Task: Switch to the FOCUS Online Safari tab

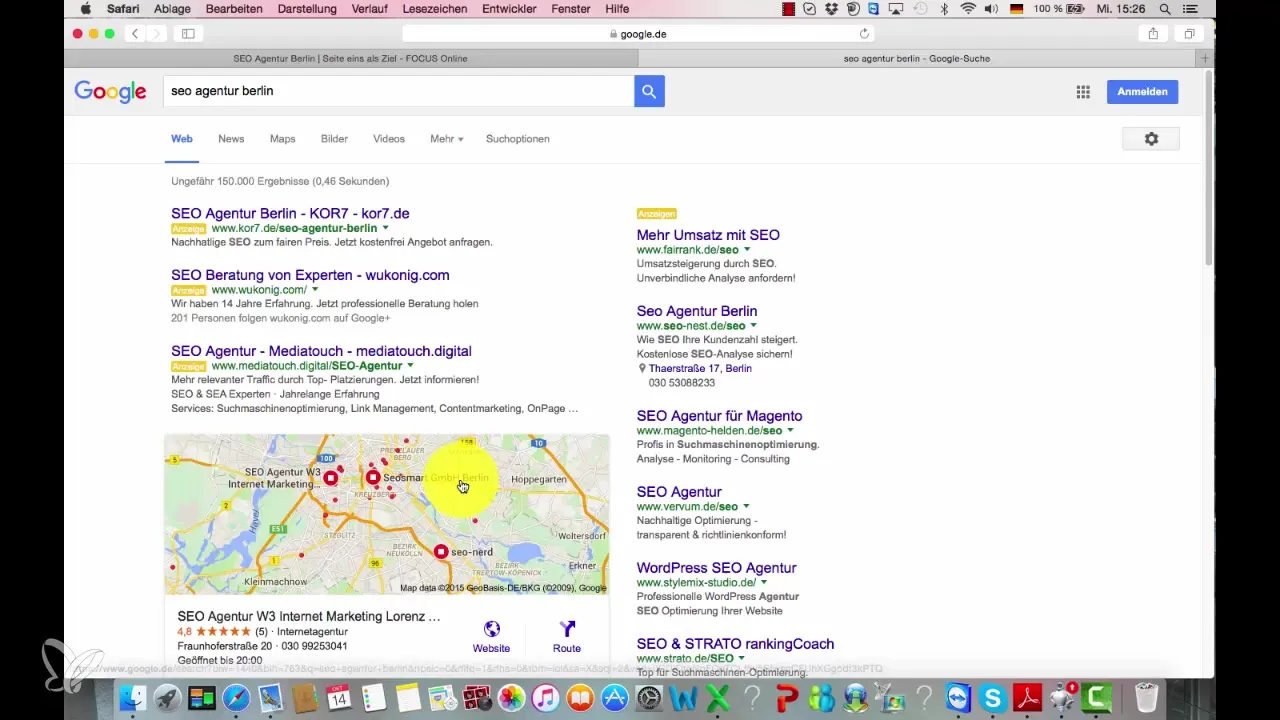Action: (350, 58)
